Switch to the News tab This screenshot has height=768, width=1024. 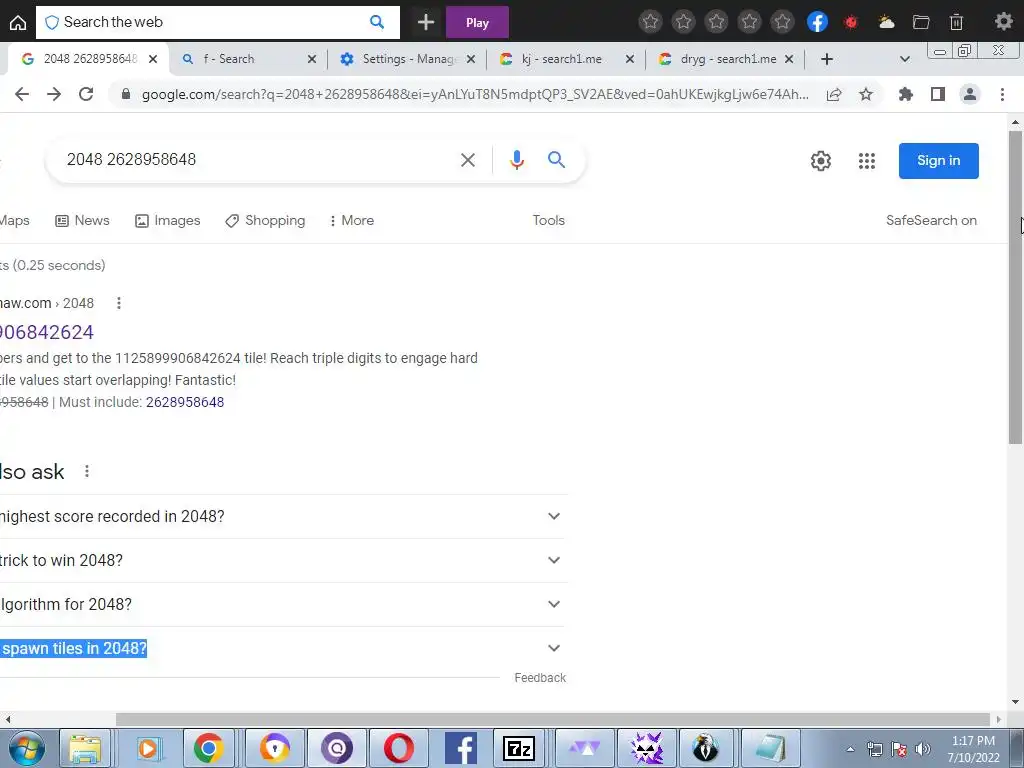(82, 221)
